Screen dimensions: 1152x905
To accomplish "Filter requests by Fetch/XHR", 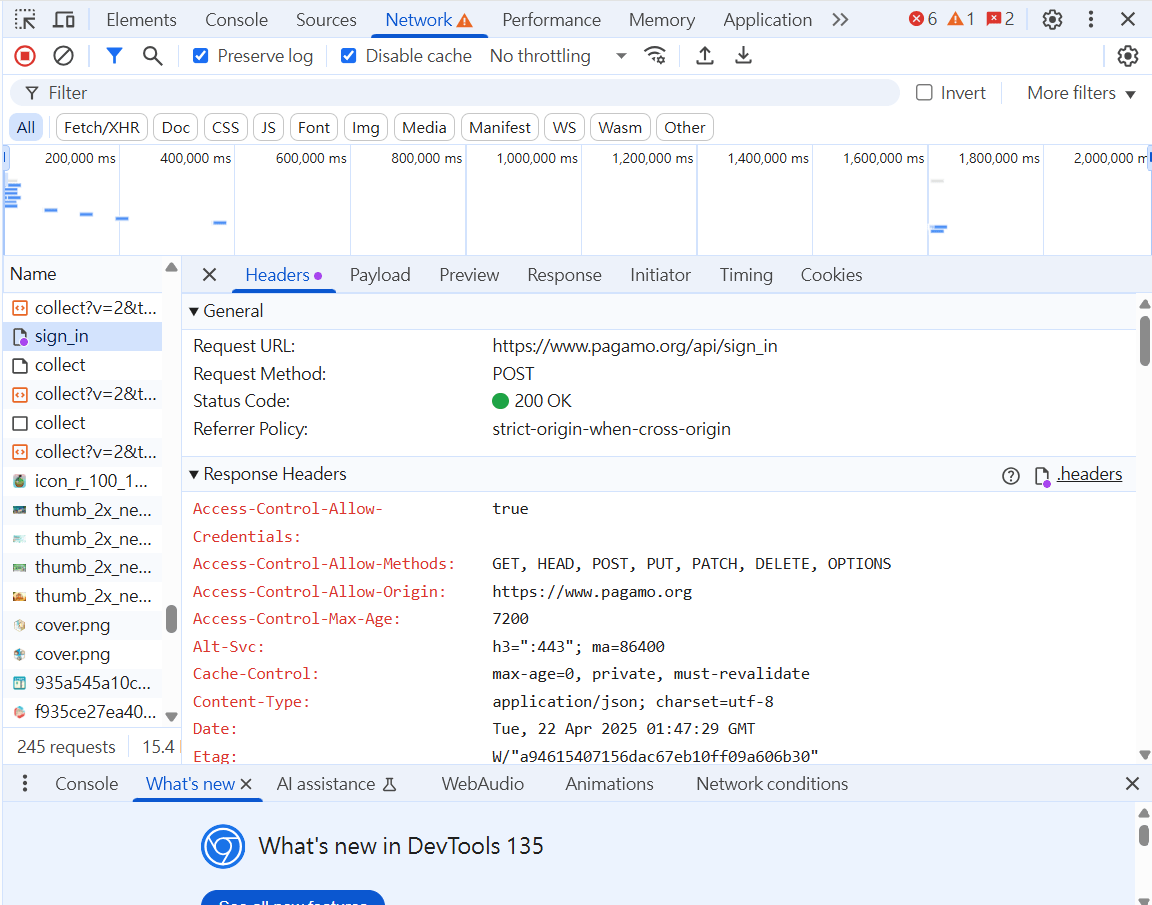I will tap(102, 127).
